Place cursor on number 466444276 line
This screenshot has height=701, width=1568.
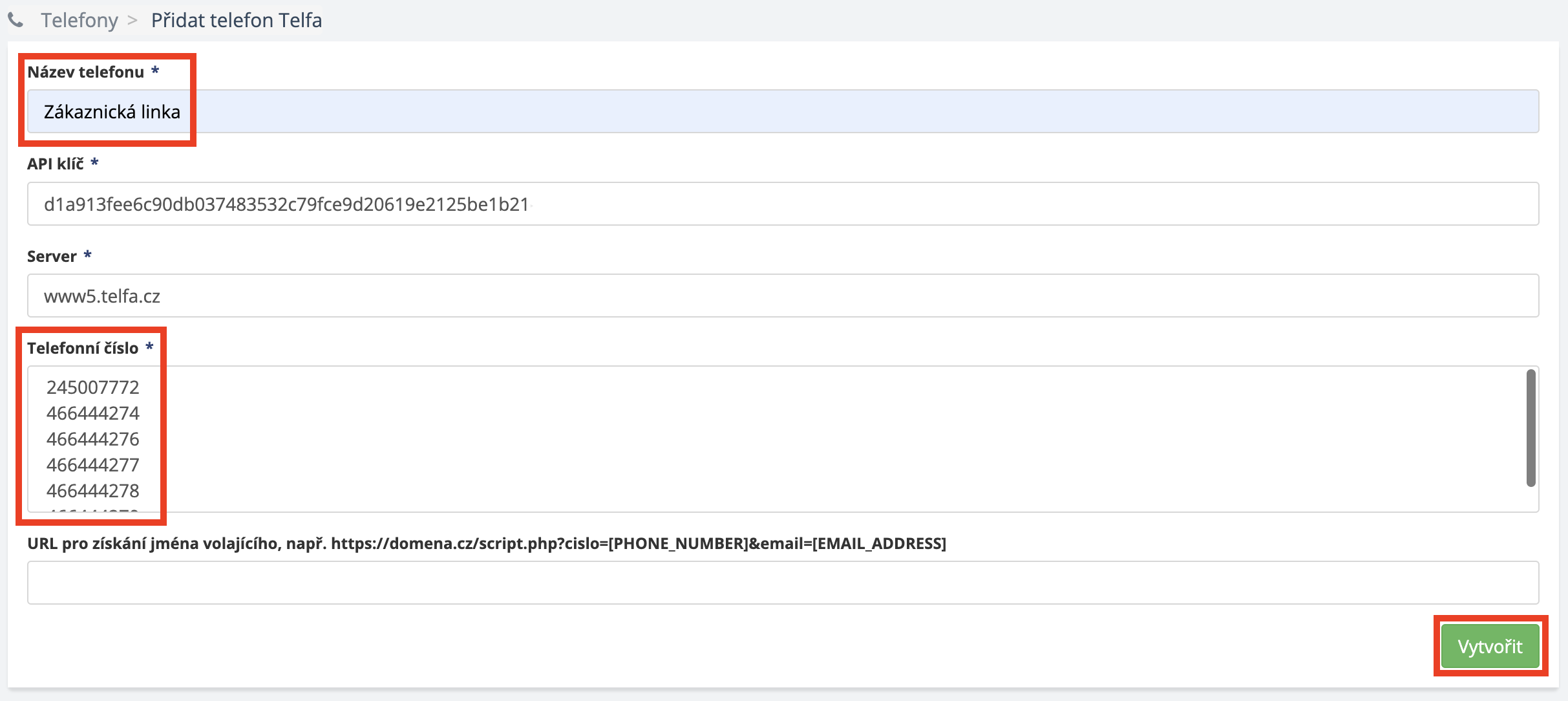pos(93,439)
